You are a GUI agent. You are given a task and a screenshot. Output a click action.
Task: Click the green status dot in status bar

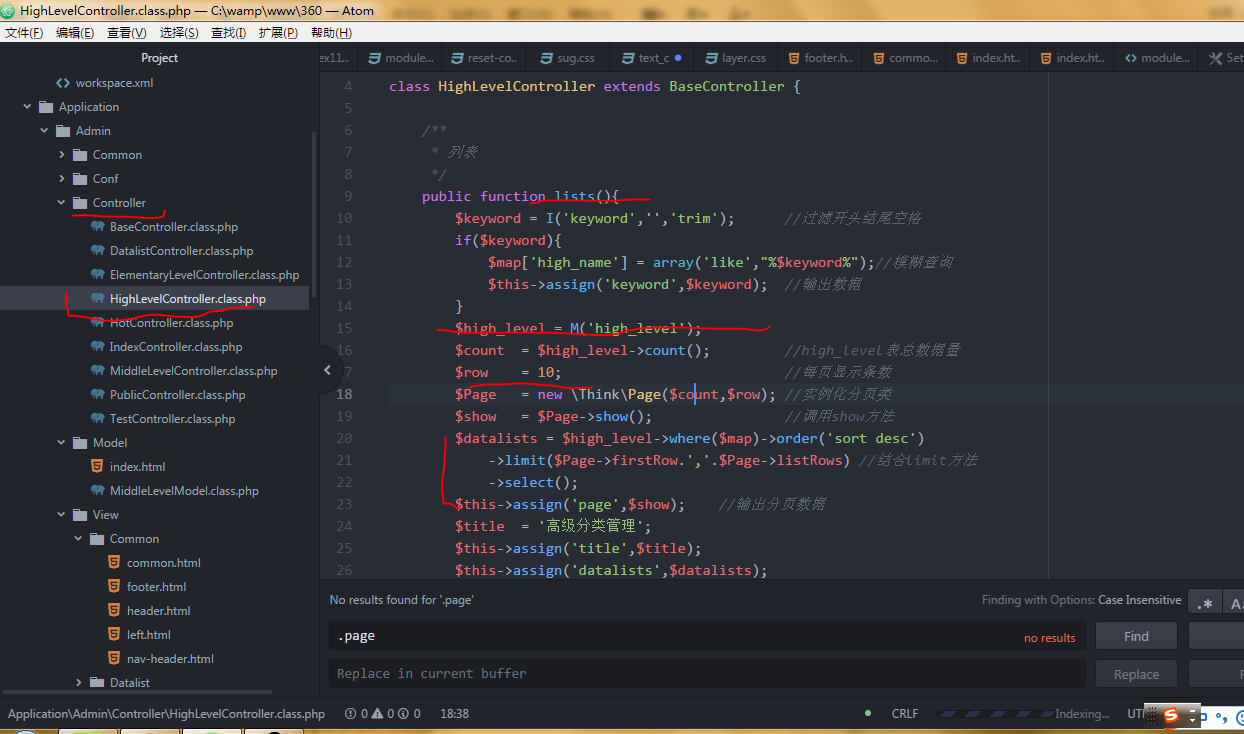[868, 714]
